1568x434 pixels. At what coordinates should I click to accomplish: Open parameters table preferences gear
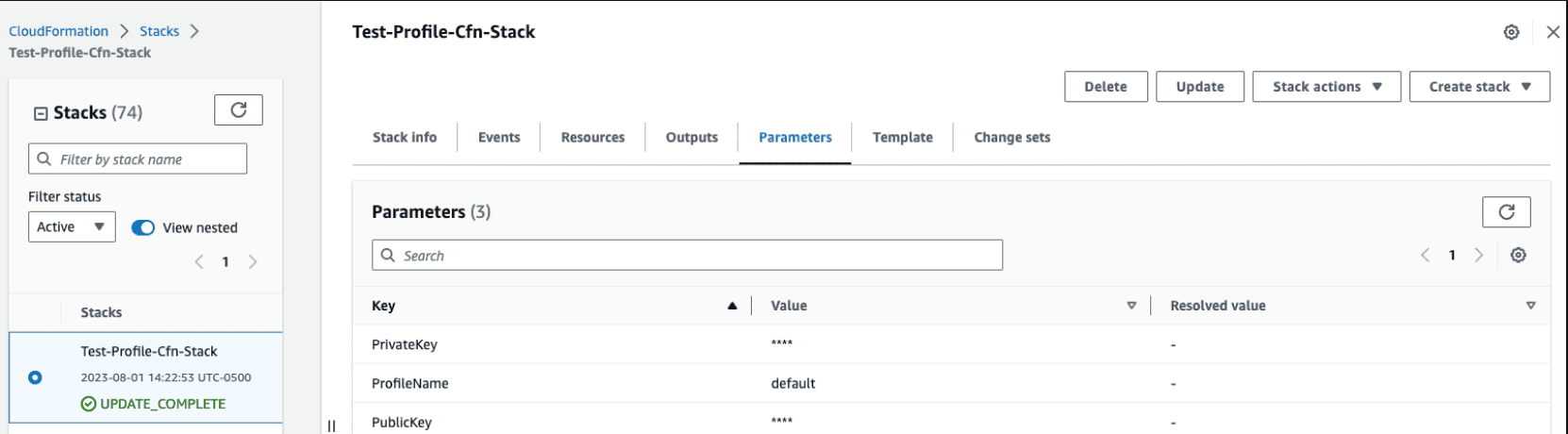1518,256
